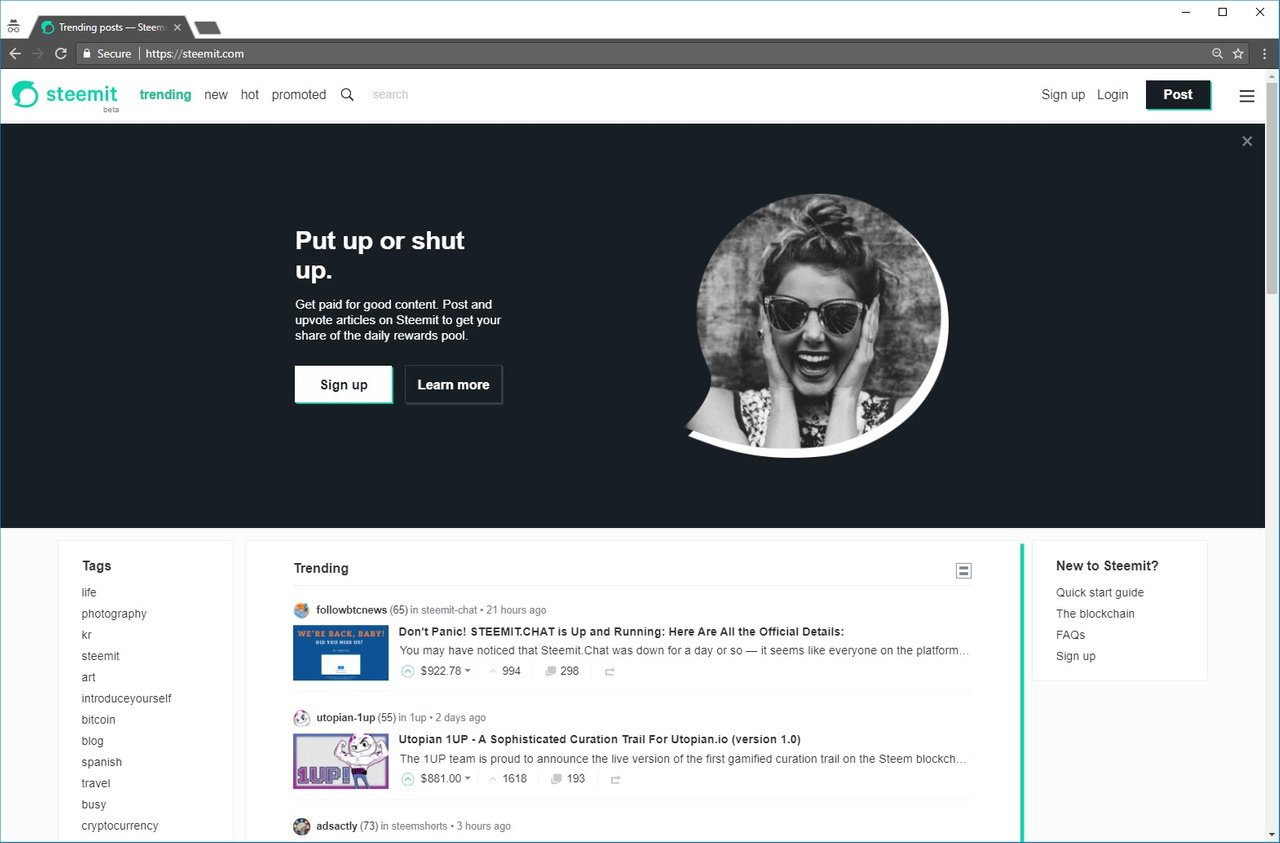Open Utopian 1UP post title
Viewport: 1280px width, 843px height.
point(599,740)
